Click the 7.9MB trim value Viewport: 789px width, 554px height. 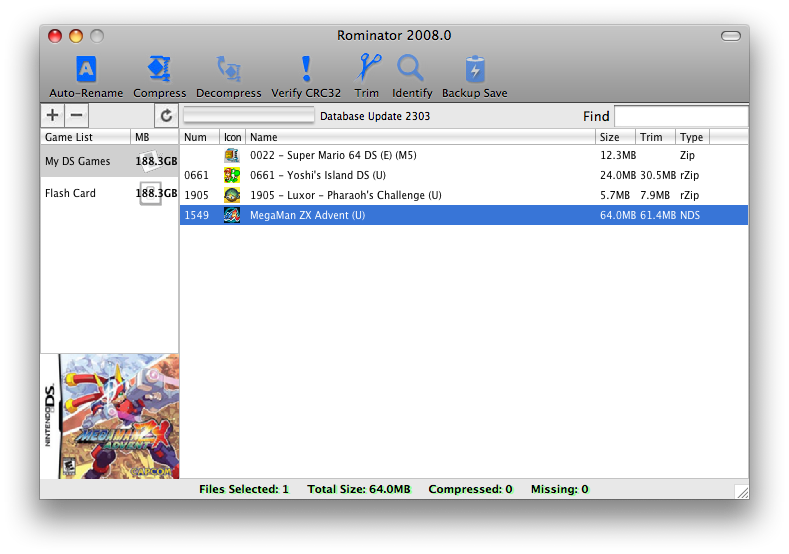point(655,195)
